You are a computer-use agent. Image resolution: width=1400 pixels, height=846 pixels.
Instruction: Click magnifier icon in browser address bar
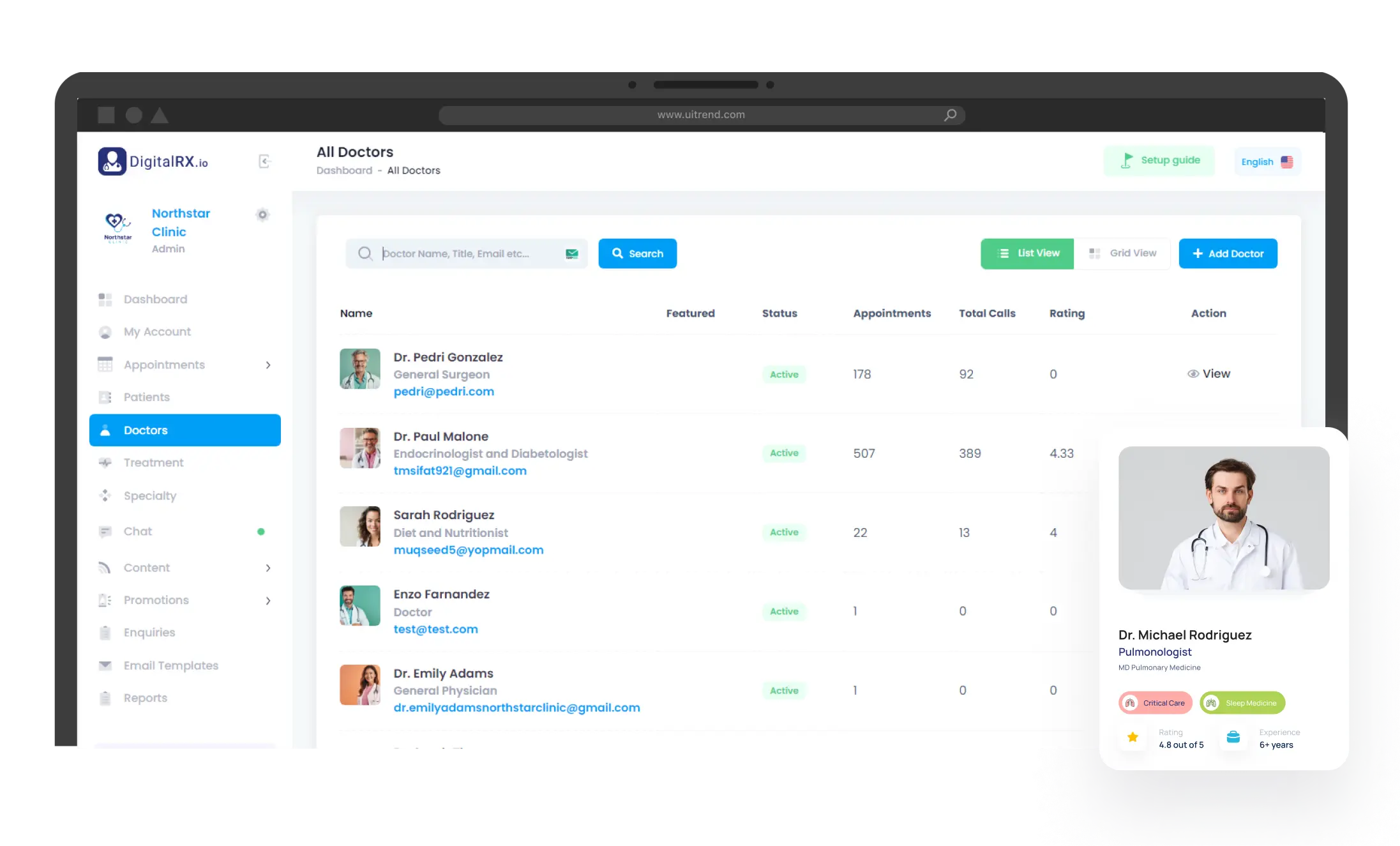tap(950, 115)
